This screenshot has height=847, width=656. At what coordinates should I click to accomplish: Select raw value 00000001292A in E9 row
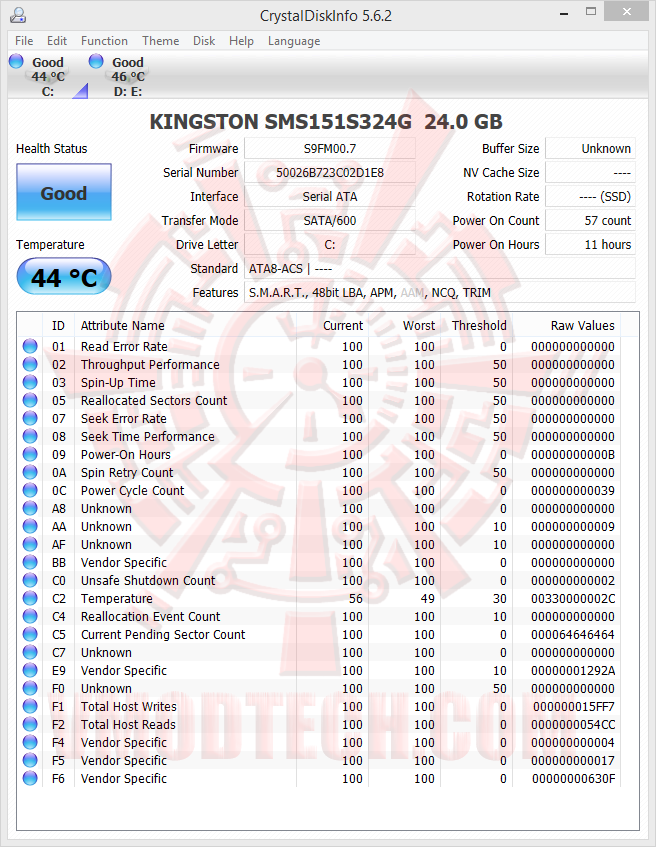point(573,670)
